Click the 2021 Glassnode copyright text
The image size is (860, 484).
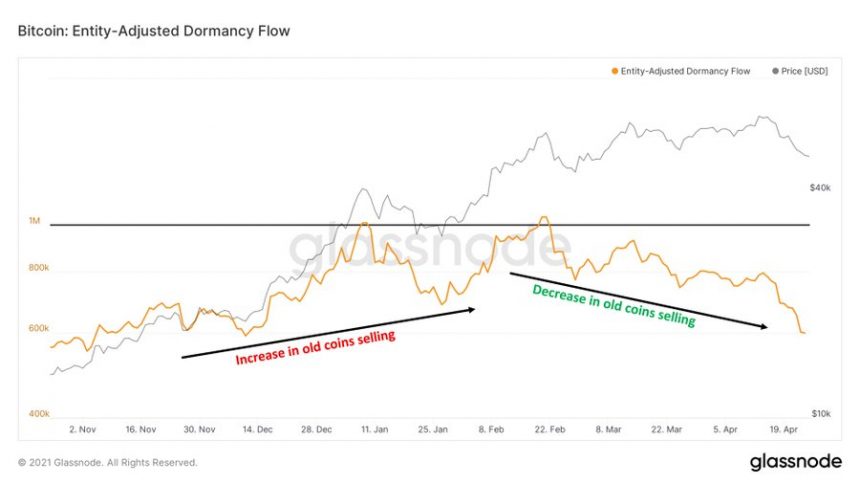(x=108, y=463)
